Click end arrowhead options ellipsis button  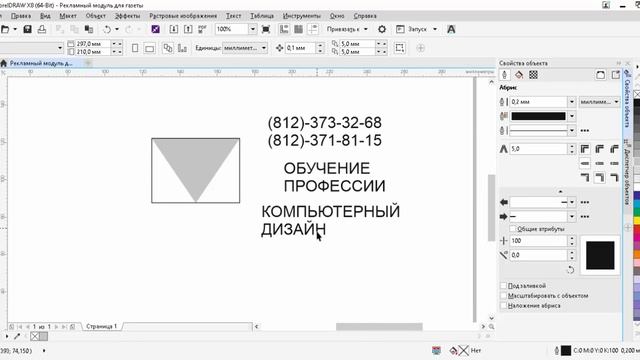[x=584, y=216]
